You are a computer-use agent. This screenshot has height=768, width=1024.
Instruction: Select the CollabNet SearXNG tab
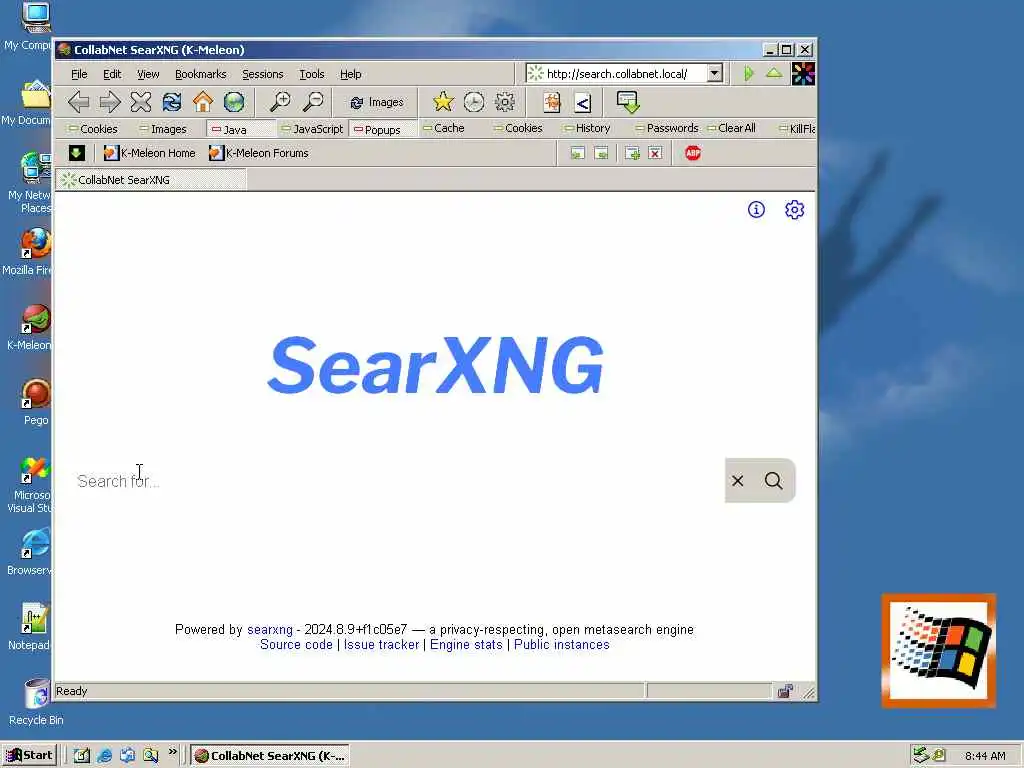pos(152,180)
